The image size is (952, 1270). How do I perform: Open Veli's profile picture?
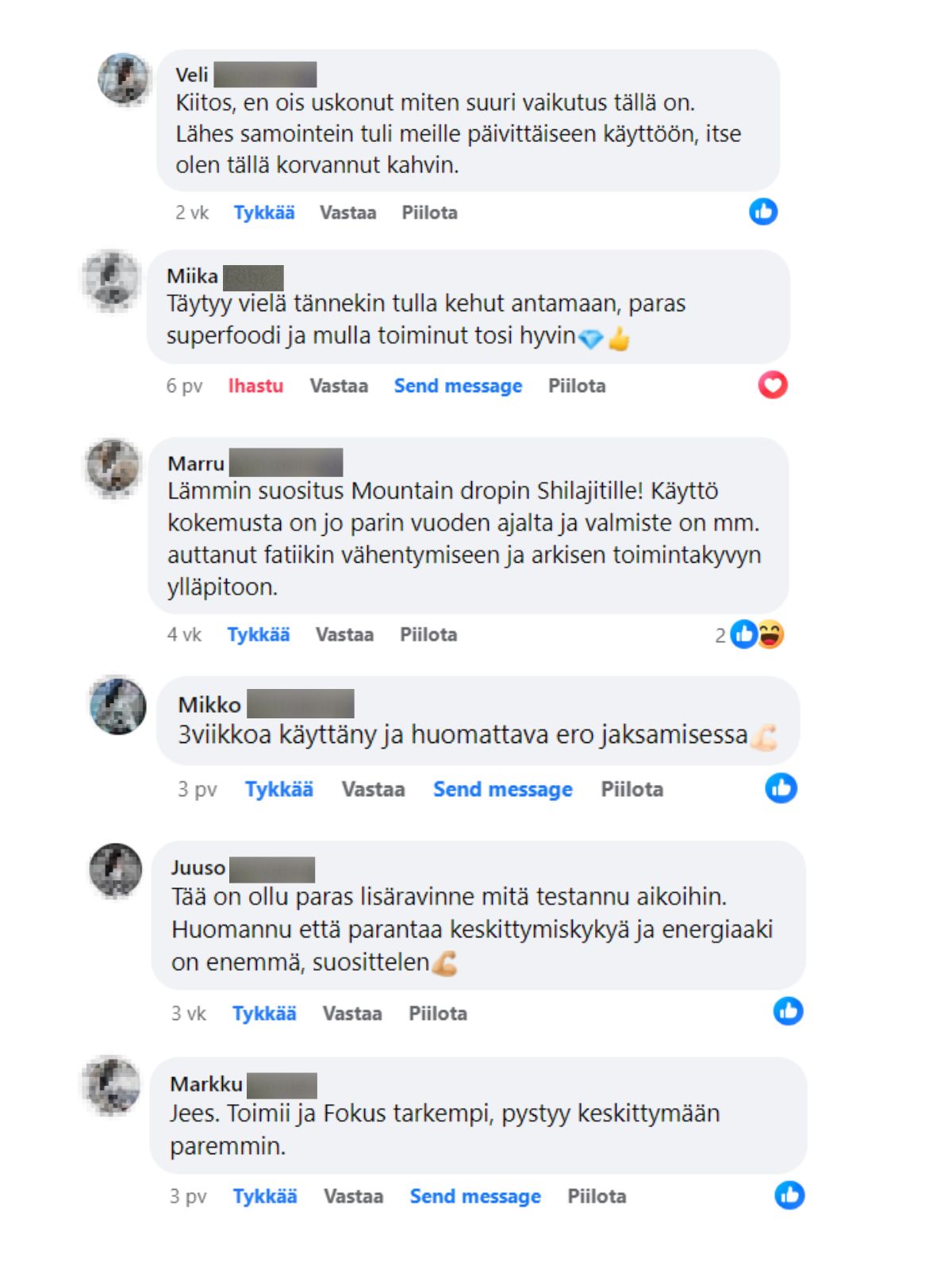tap(124, 79)
